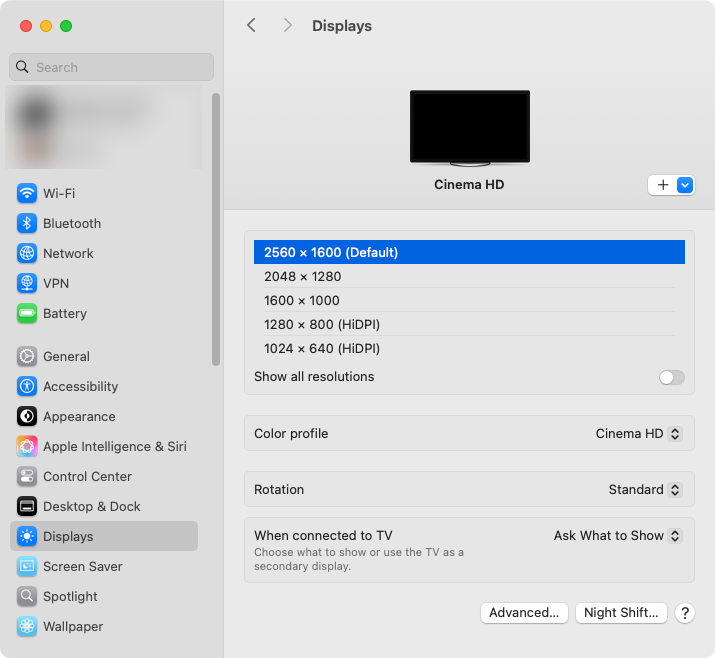Click the Search input field
This screenshot has width=715, height=658.
[x=111, y=67]
